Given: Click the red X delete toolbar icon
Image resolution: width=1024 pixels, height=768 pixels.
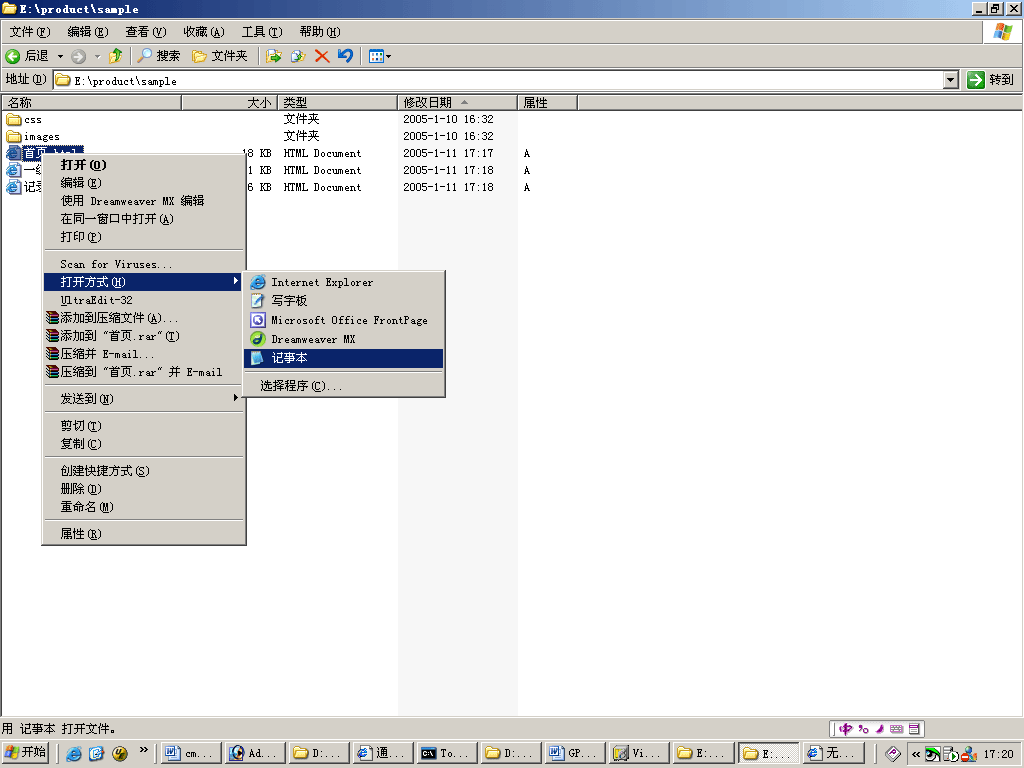Looking at the screenshot, I should point(323,56).
